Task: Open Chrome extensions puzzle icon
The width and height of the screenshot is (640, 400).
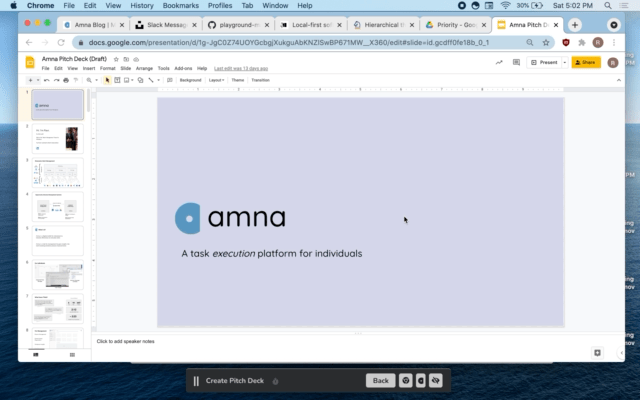Action: (x=582, y=42)
